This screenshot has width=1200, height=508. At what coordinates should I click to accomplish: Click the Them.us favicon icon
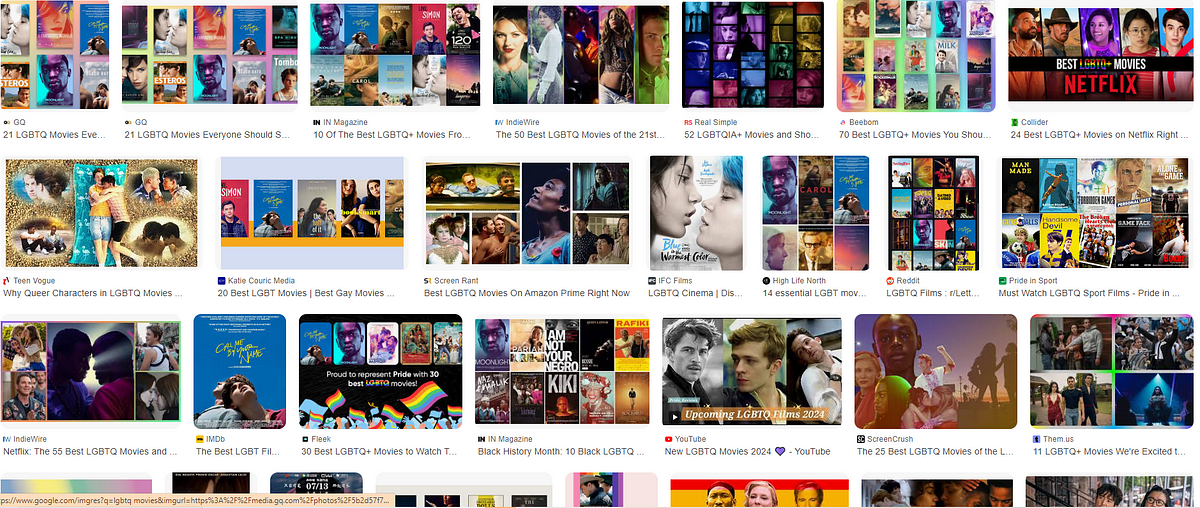tap(1035, 439)
